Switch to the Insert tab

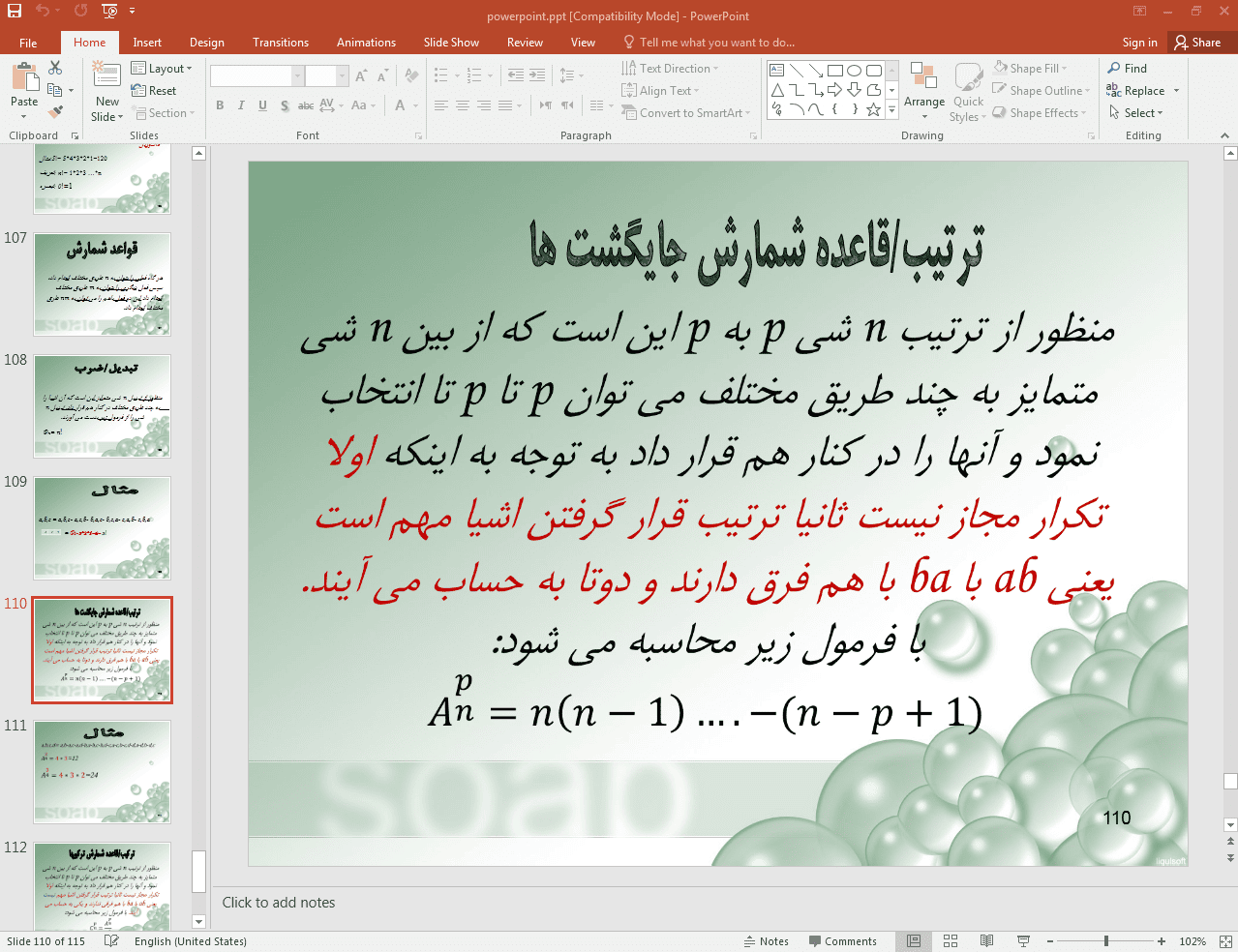(147, 43)
